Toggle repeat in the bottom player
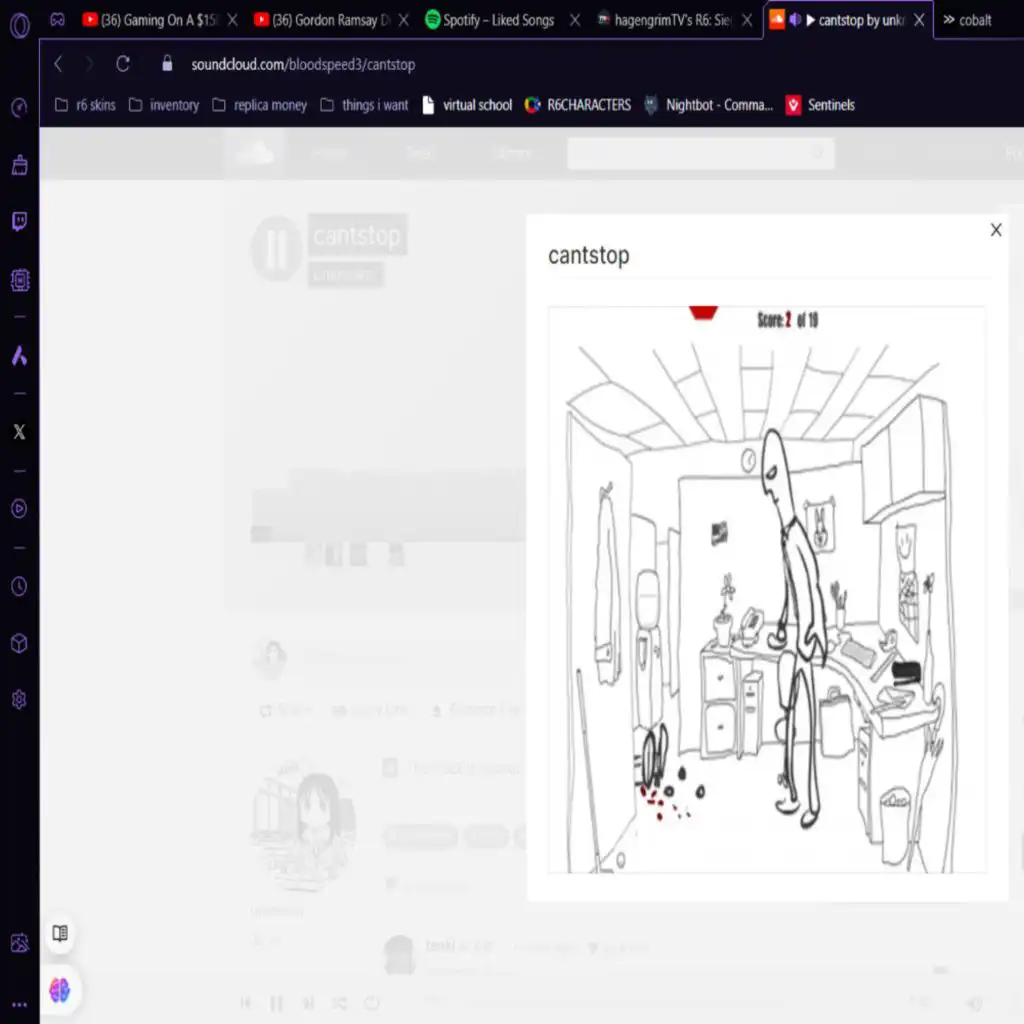 372,1003
